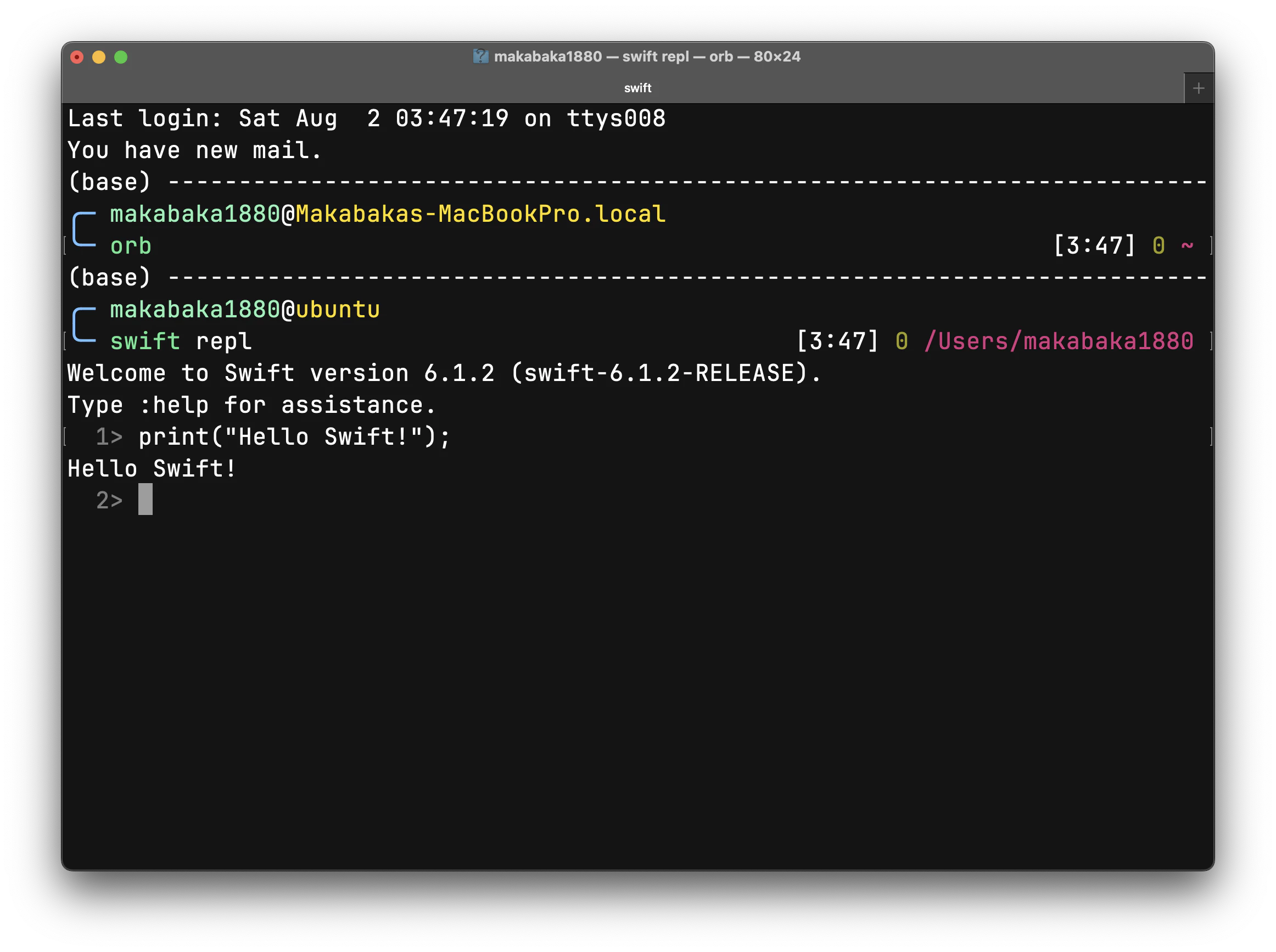Click the 'orb' command text
Screen dimensions: 1276x952
pyautogui.click(x=131, y=246)
